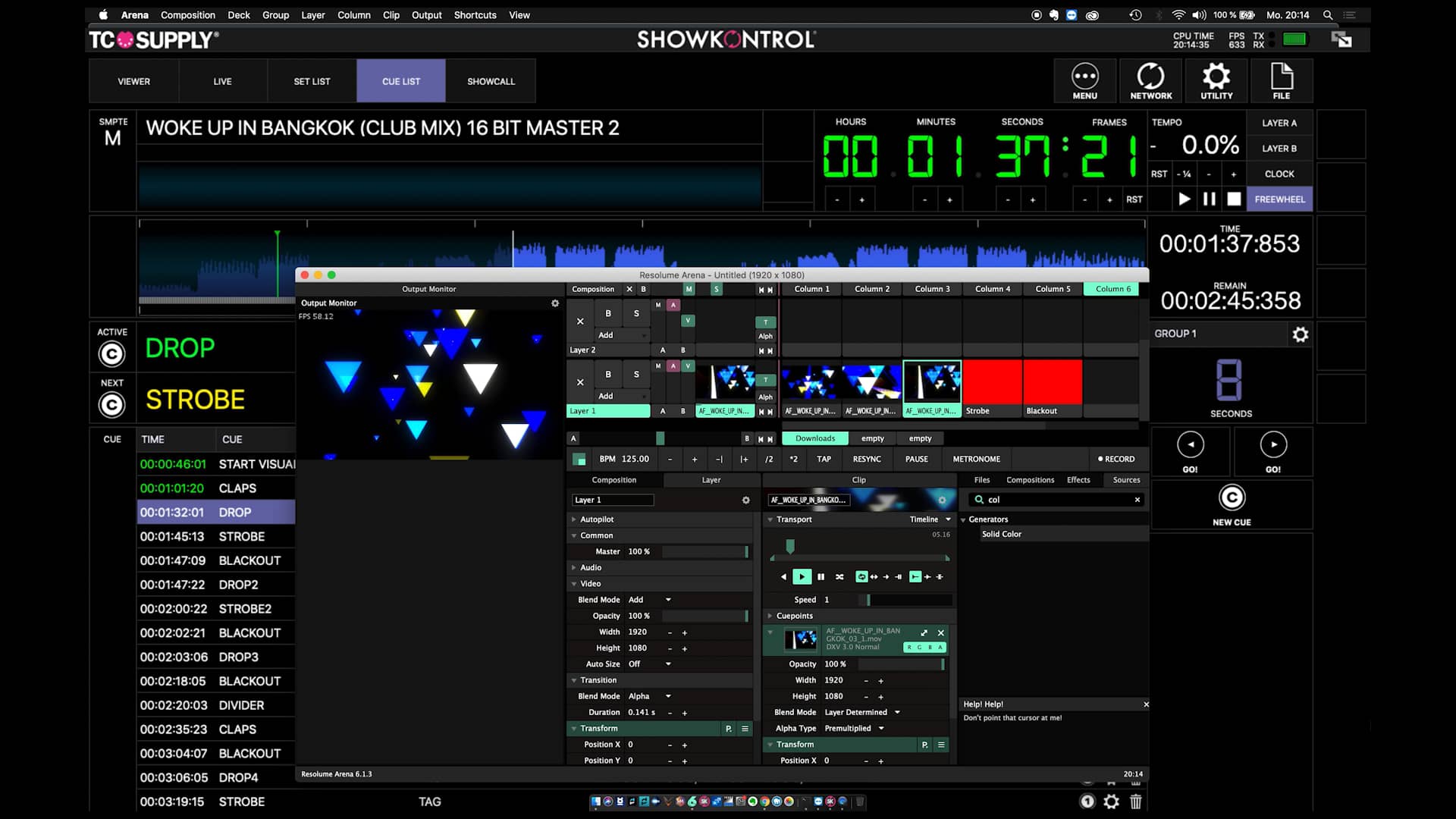Open Group 1 settings gear
The height and width of the screenshot is (819, 1456).
(x=1300, y=334)
